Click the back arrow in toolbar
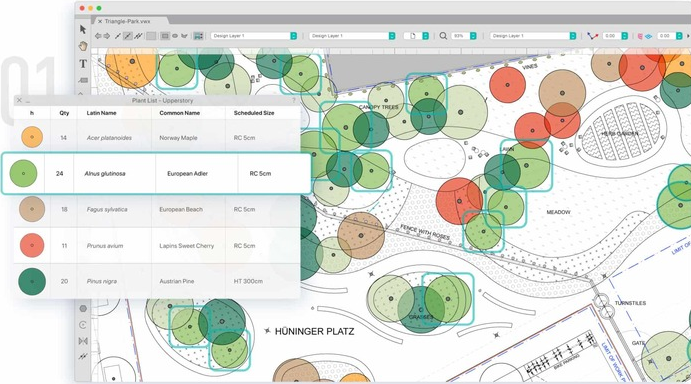Image resolution: width=691 pixels, height=384 pixels. pos(98,36)
